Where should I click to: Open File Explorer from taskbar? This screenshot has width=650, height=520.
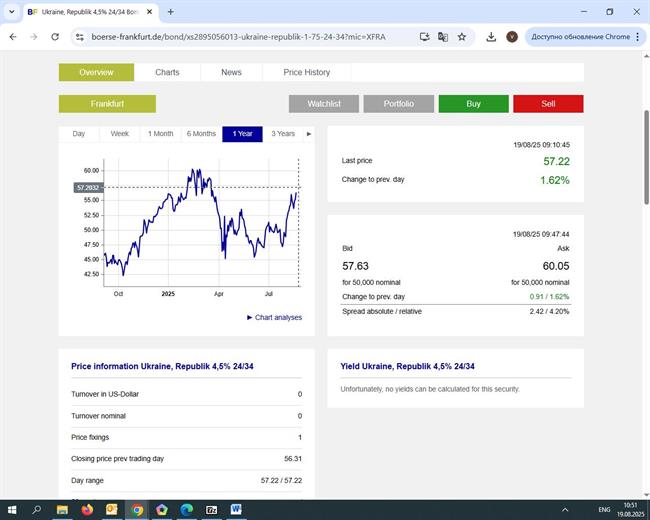tap(62, 510)
